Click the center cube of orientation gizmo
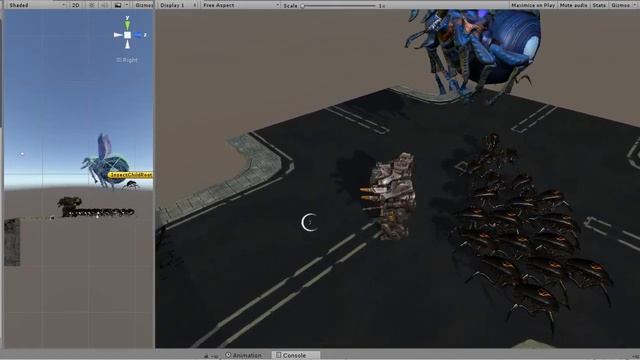The image size is (640, 360). 127,35
